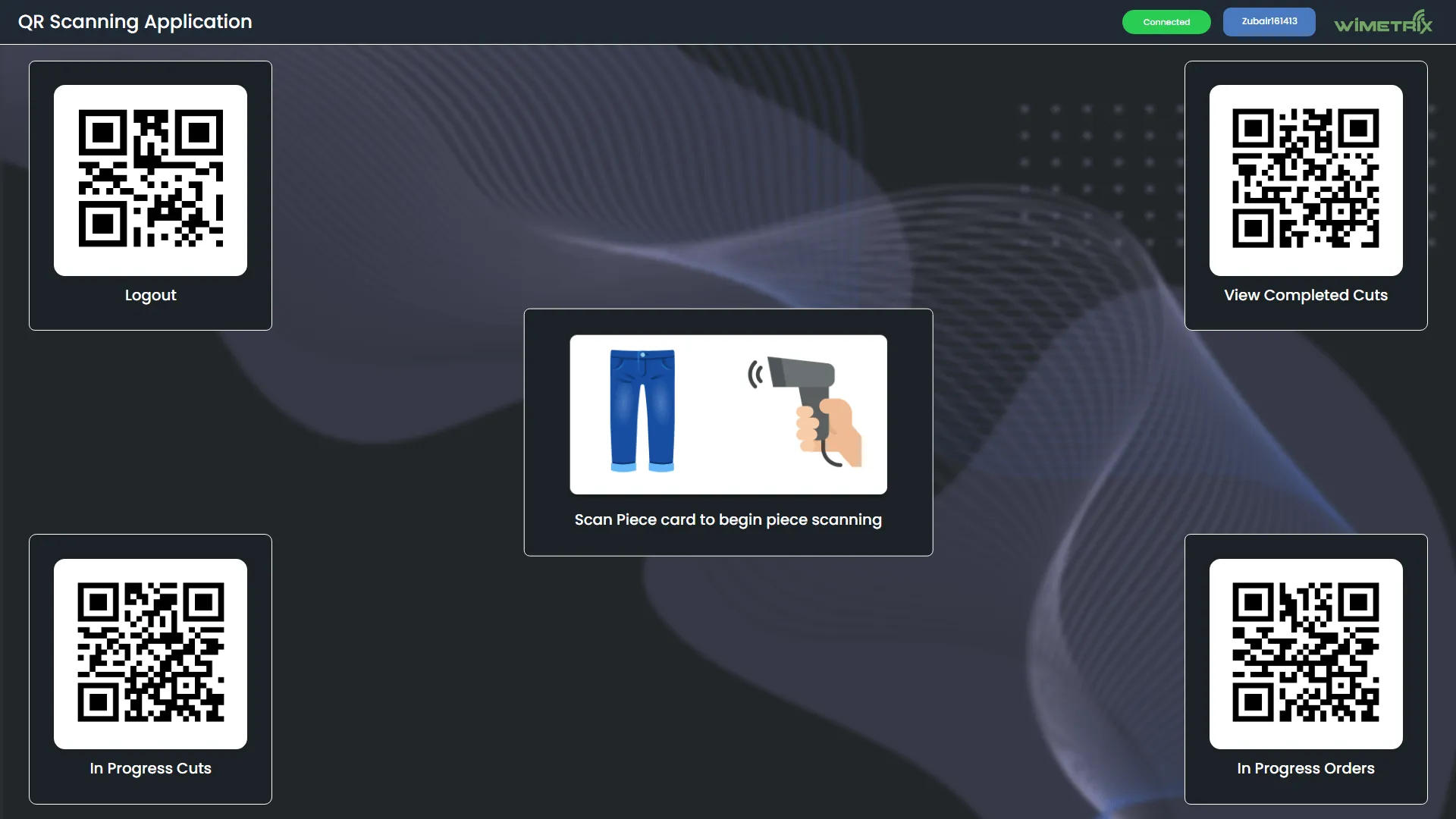Click the handheld barcode scanner illustration
This screenshot has height=819, width=1456.
[813, 411]
